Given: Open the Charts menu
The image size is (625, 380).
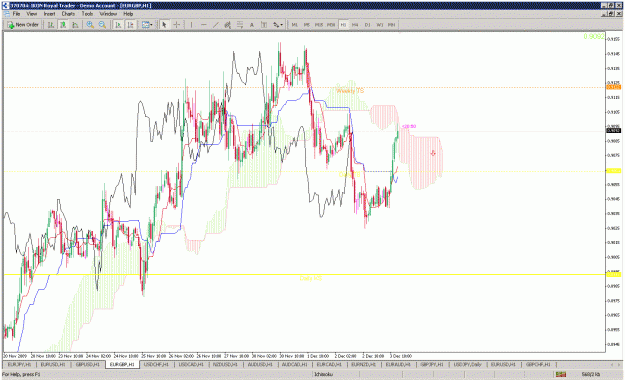Looking at the screenshot, I should click(68, 14).
